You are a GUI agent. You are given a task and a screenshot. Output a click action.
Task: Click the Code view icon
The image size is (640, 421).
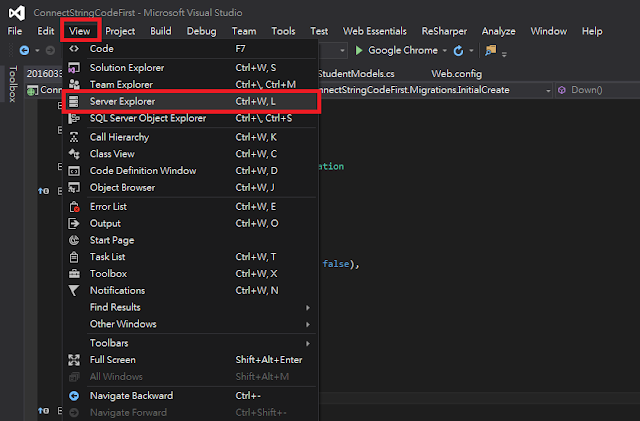click(x=74, y=49)
